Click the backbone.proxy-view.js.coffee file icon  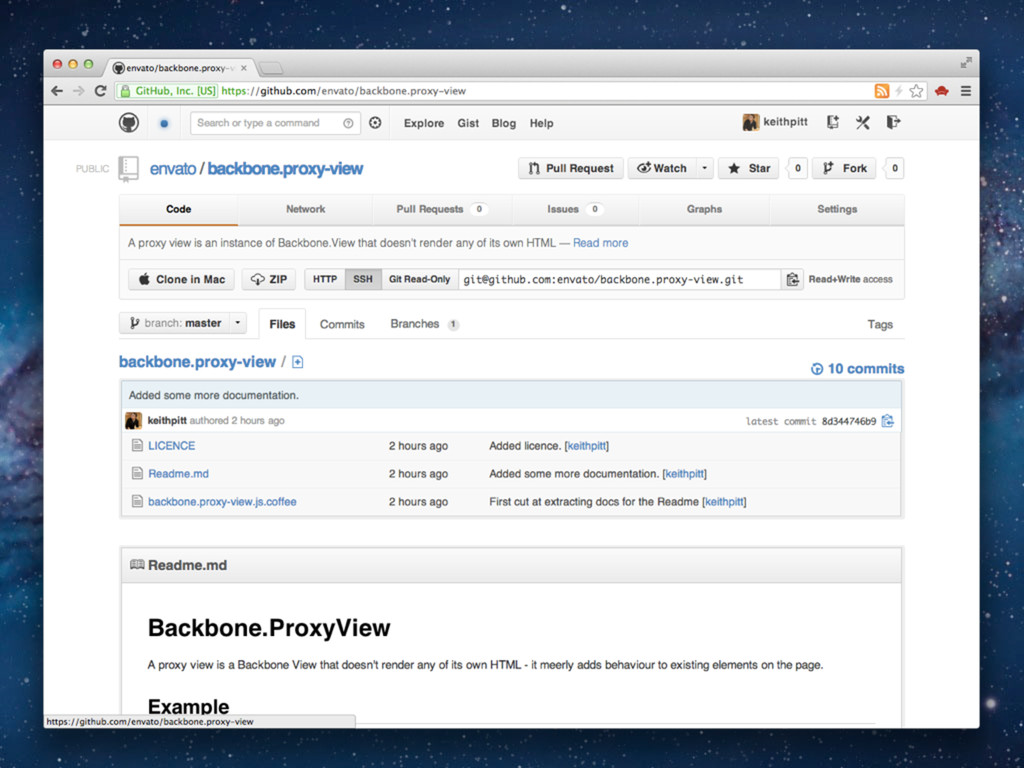tap(137, 502)
